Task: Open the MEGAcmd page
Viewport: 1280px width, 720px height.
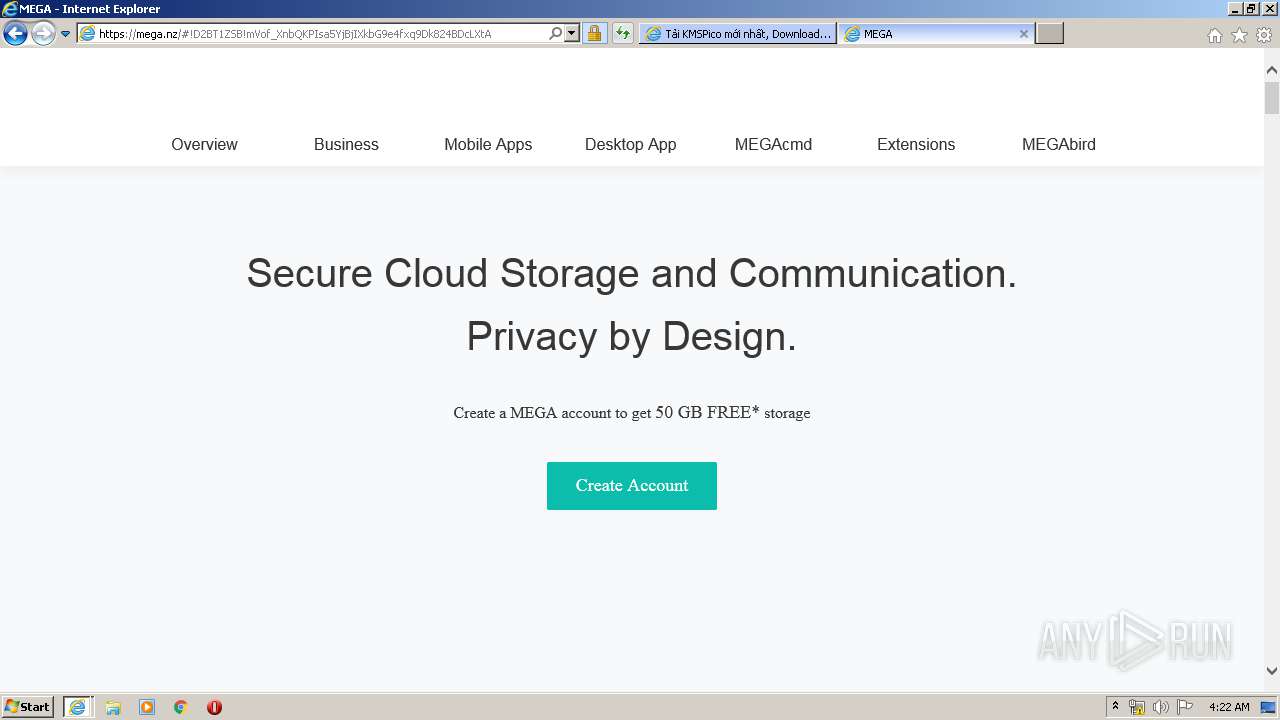Action: point(773,144)
